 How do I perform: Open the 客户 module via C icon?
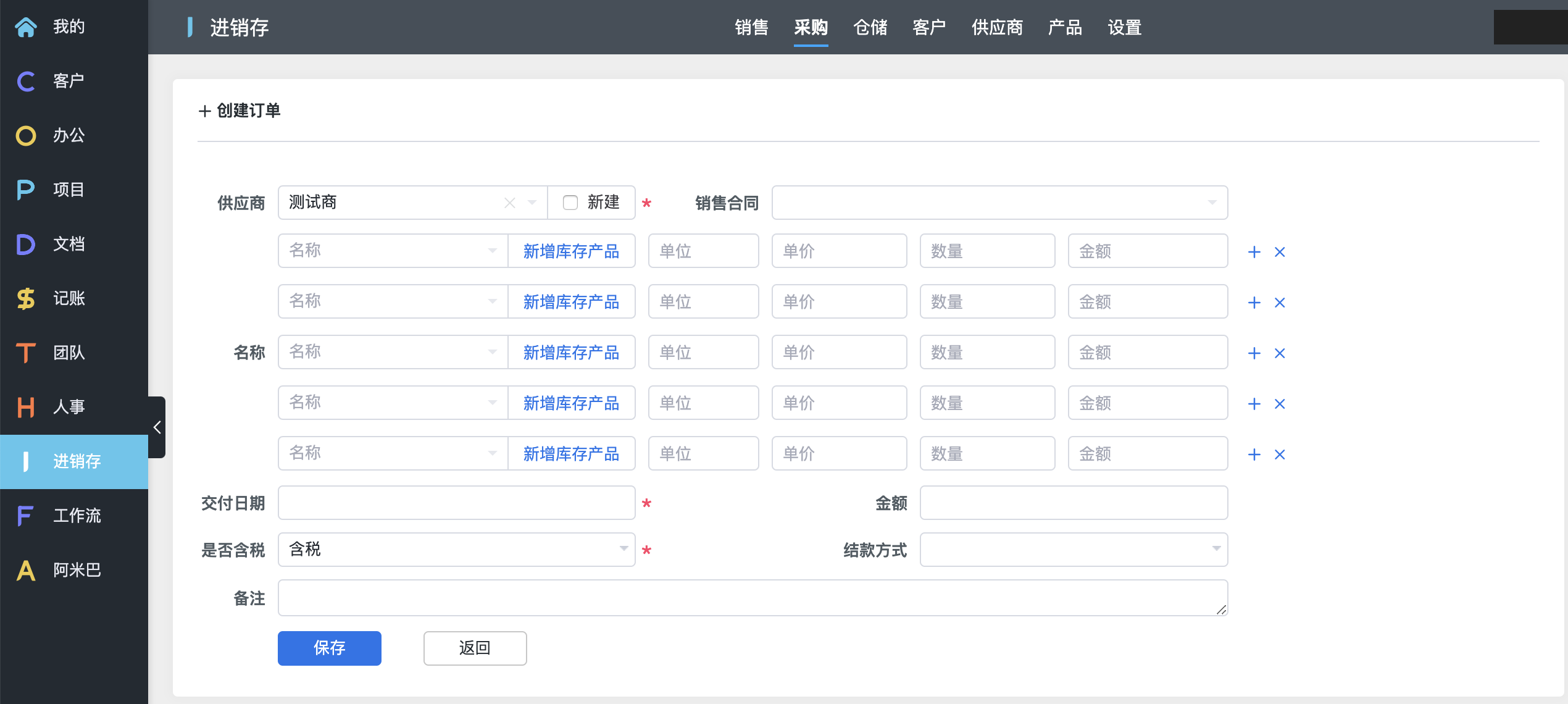coord(26,82)
